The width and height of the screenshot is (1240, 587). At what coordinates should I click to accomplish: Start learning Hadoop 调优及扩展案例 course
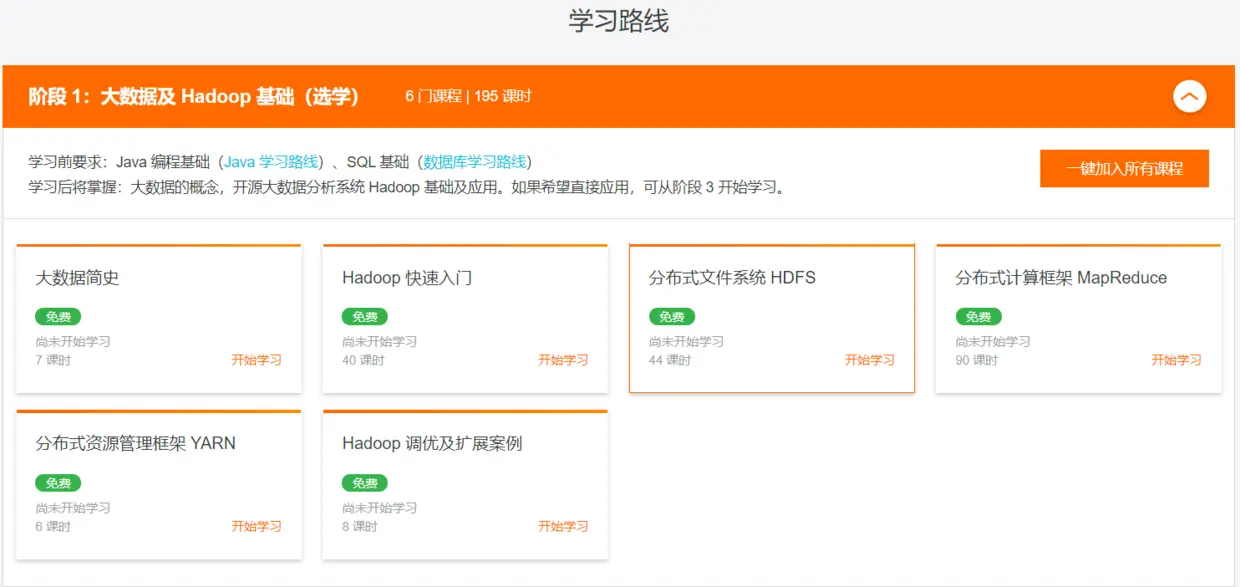pyautogui.click(x=563, y=525)
